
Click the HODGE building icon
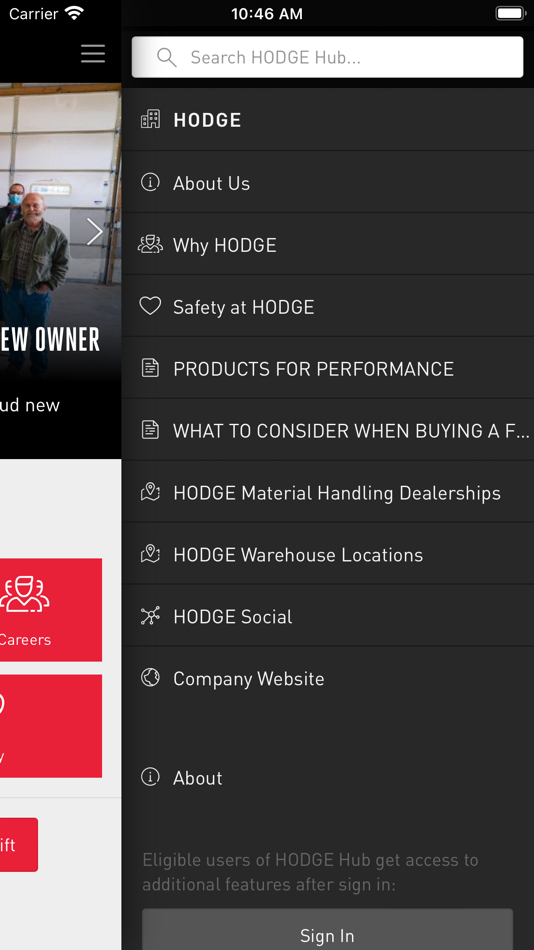(x=150, y=119)
